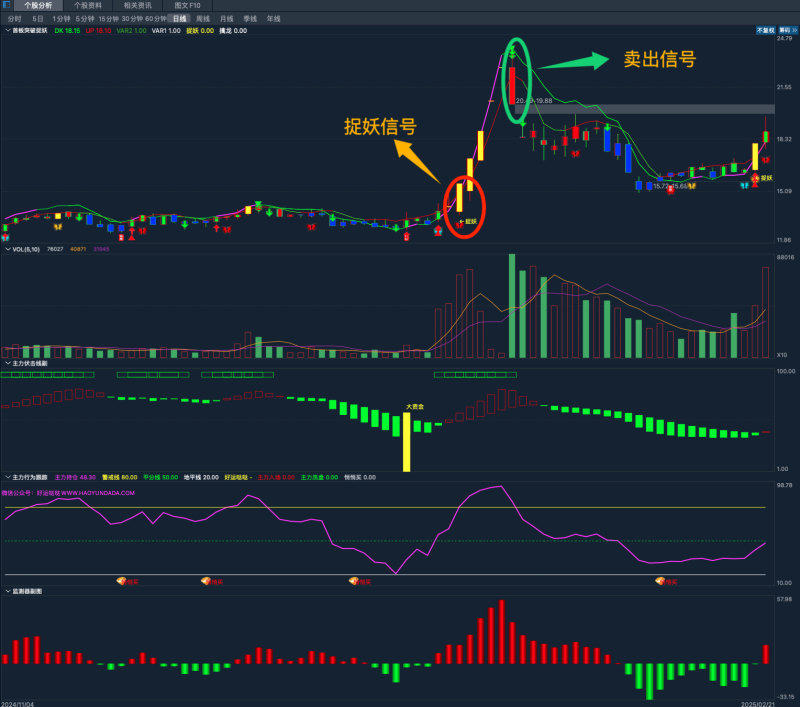Select the 分时 chart period
Image resolution: width=800 pixels, height=707 pixels.
pyautogui.click(x=14, y=19)
